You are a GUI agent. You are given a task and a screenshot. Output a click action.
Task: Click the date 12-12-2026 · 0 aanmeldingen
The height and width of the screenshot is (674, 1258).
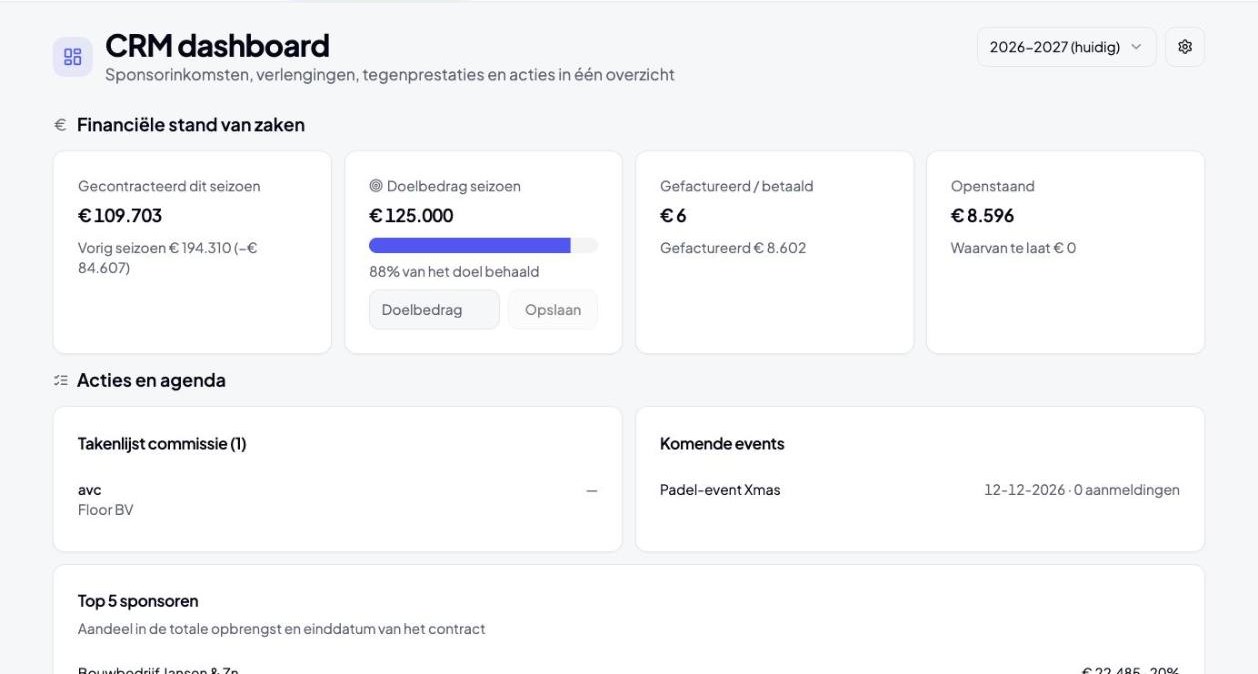coord(1082,490)
